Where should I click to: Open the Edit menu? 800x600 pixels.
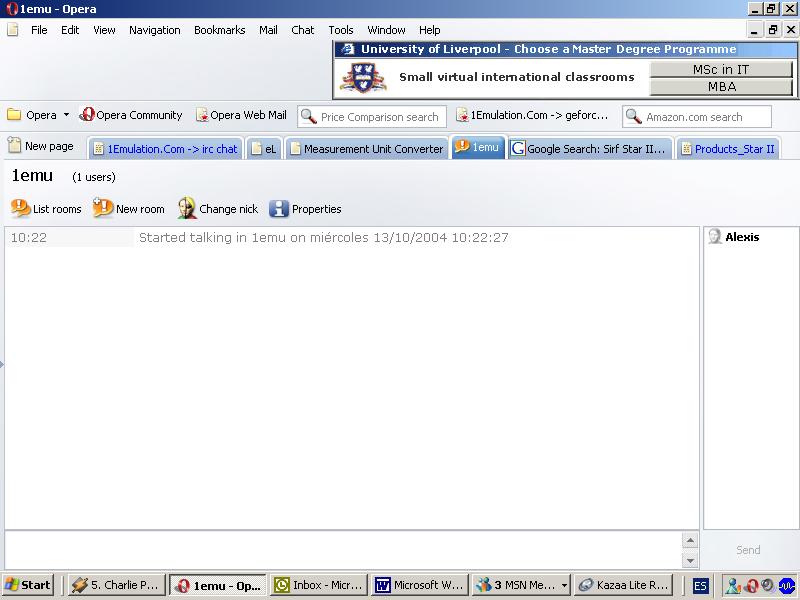tap(70, 30)
